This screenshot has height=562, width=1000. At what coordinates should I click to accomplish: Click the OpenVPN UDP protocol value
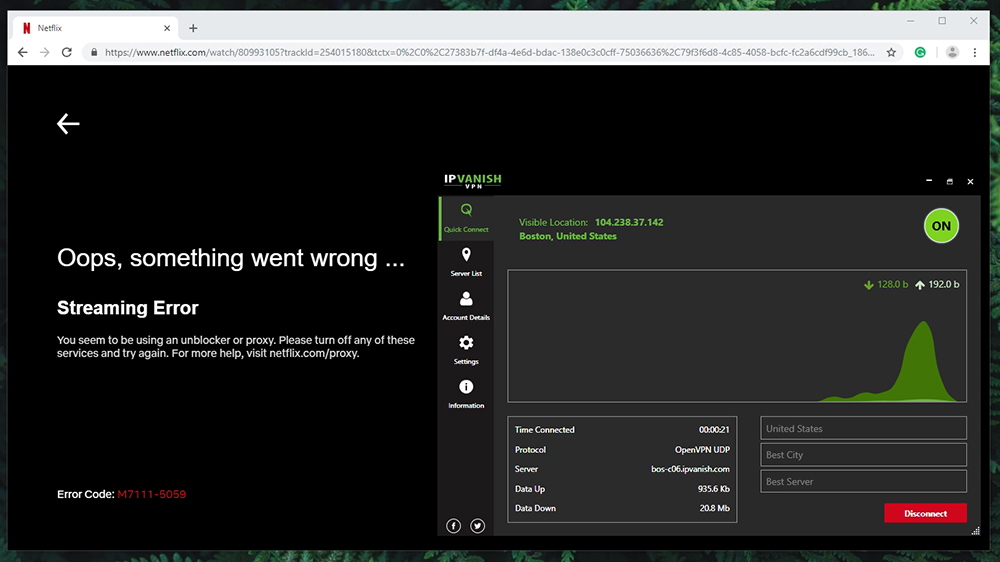tap(702, 450)
